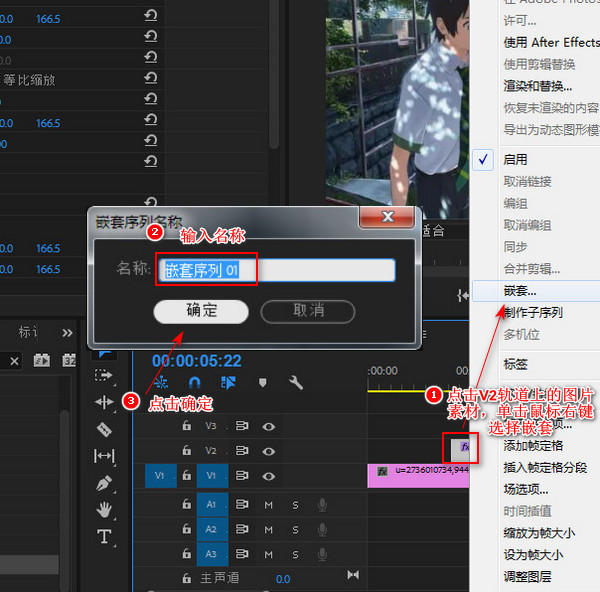The width and height of the screenshot is (600, 592).
Task: Hide V2 track output eye
Action: [x=269, y=452]
